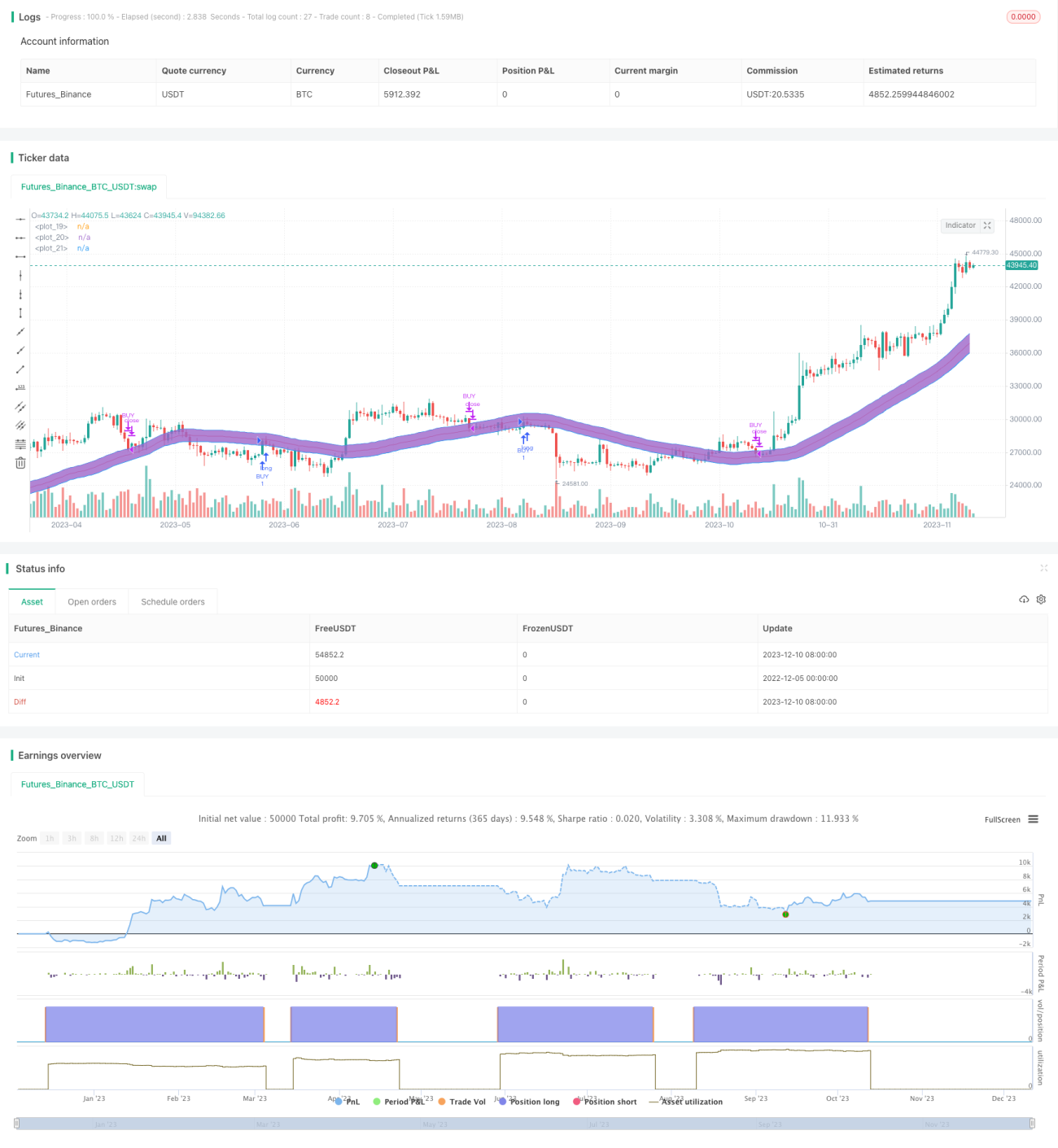The image size is (1058, 1148).
Task: Open settings gear in Status info
Action: (1041, 600)
